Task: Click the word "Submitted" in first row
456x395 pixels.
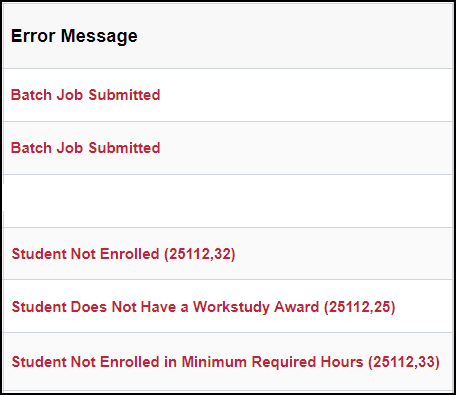Action: pyautogui.click(x=124, y=95)
